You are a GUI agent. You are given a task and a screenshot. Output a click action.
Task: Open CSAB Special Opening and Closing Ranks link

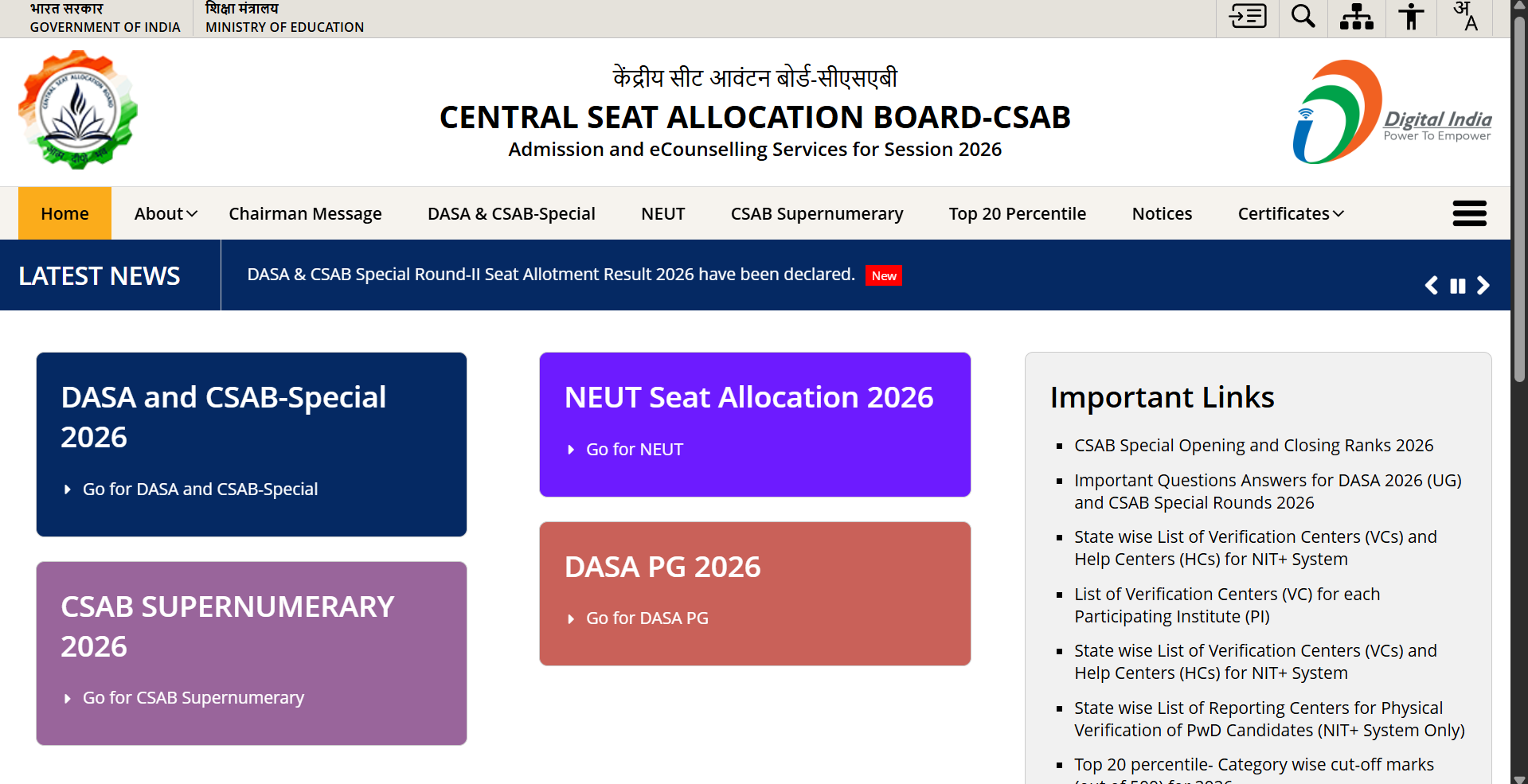click(1253, 446)
